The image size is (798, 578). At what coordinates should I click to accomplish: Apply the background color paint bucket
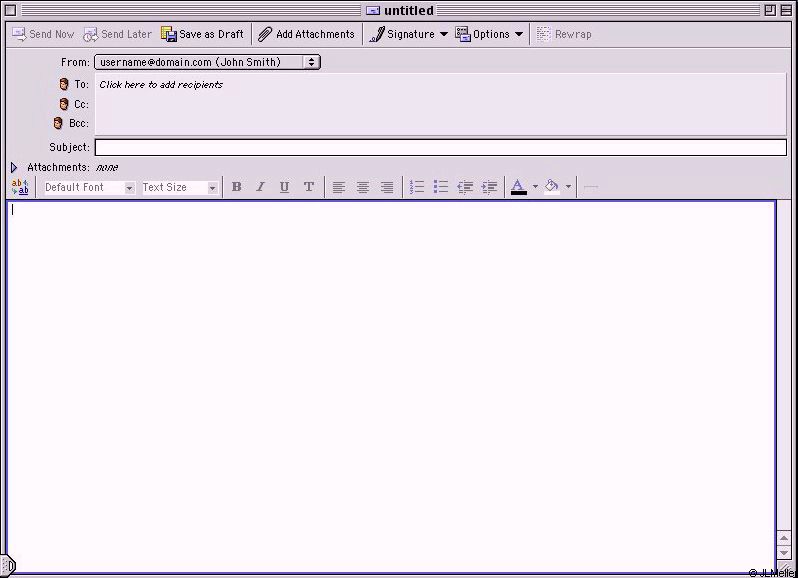pos(552,187)
